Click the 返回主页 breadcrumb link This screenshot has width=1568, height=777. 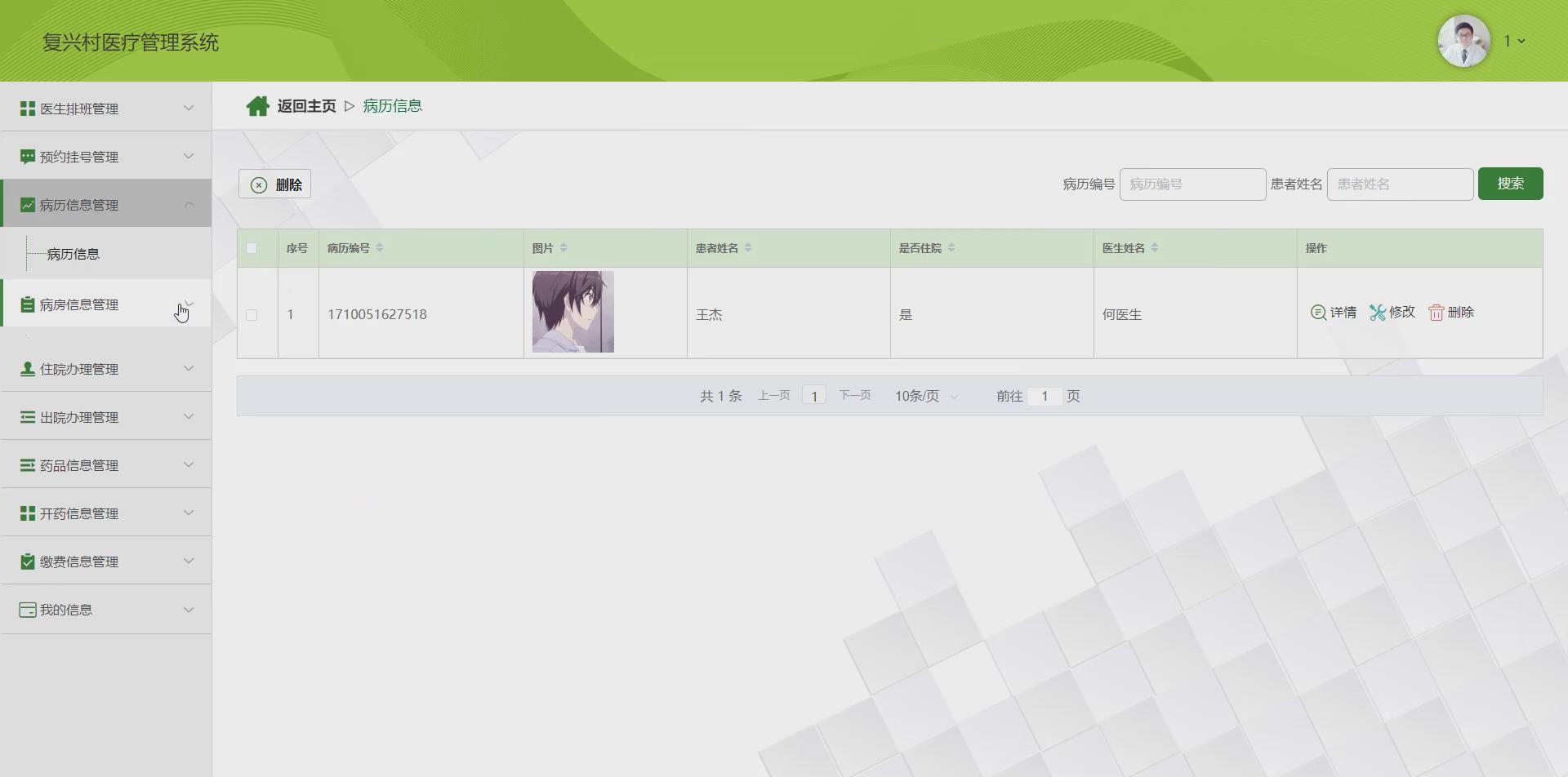[x=307, y=106]
